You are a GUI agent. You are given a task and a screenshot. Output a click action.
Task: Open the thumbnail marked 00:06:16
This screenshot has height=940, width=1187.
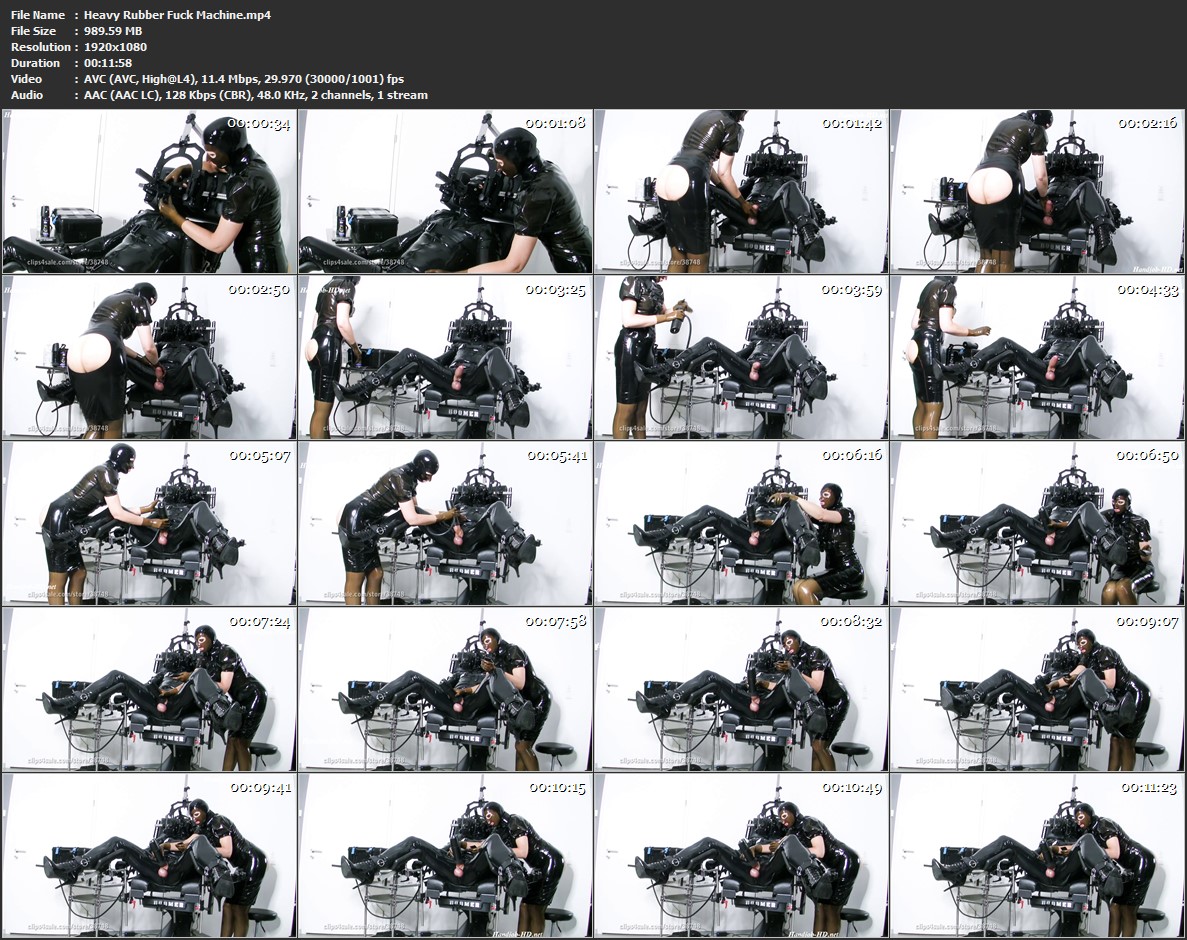(742, 522)
